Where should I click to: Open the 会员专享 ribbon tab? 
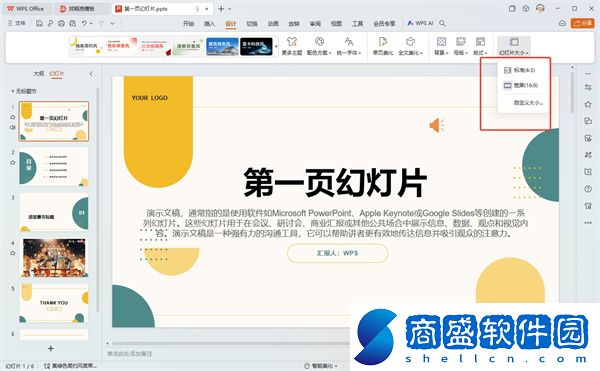coord(384,23)
